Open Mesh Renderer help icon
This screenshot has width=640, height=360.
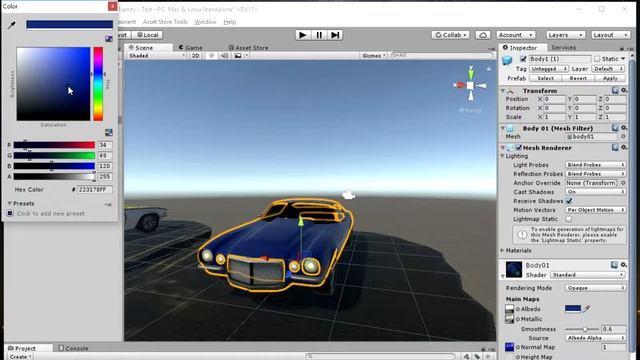click(x=615, y=147)
